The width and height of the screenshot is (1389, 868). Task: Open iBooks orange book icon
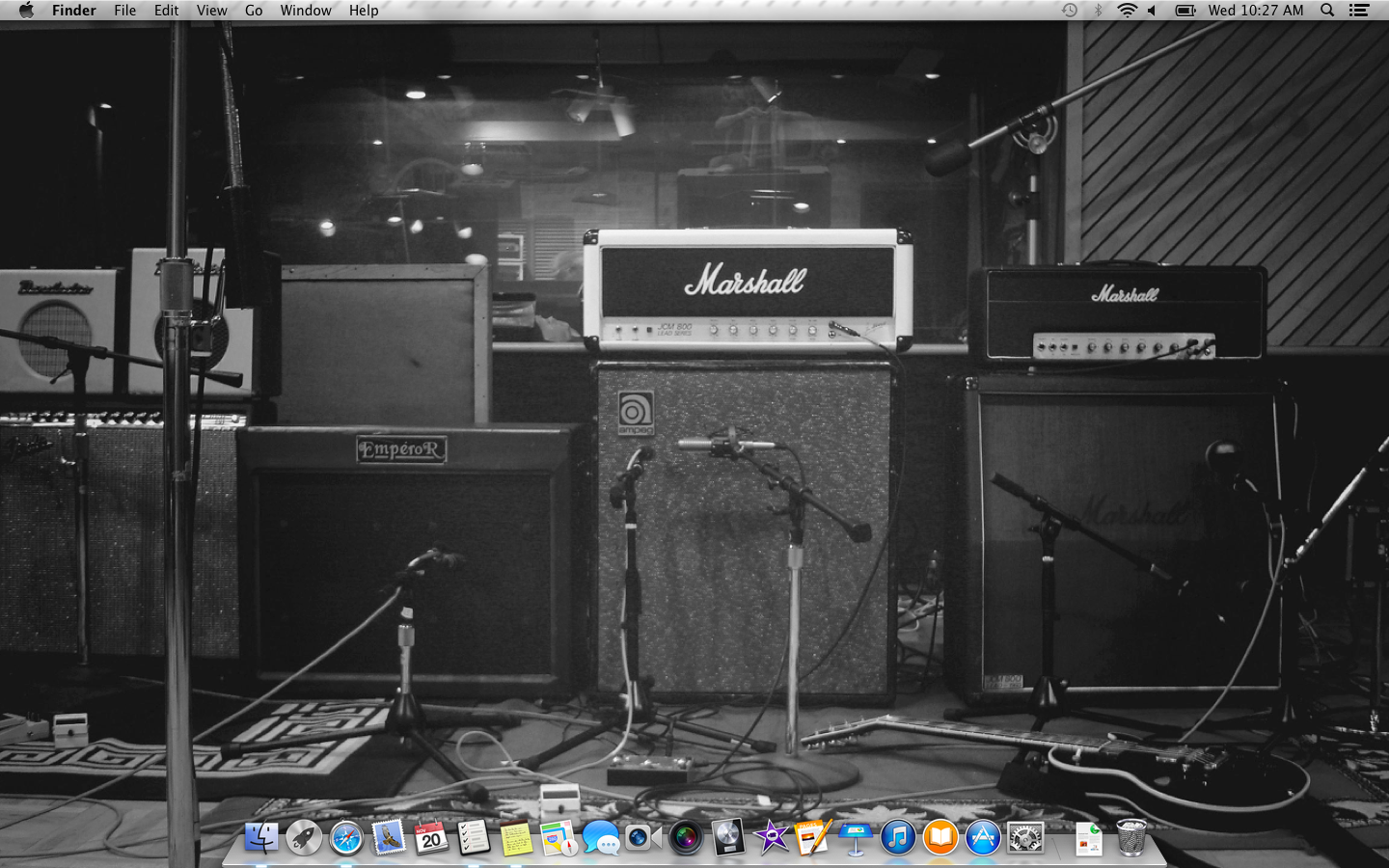940,837
